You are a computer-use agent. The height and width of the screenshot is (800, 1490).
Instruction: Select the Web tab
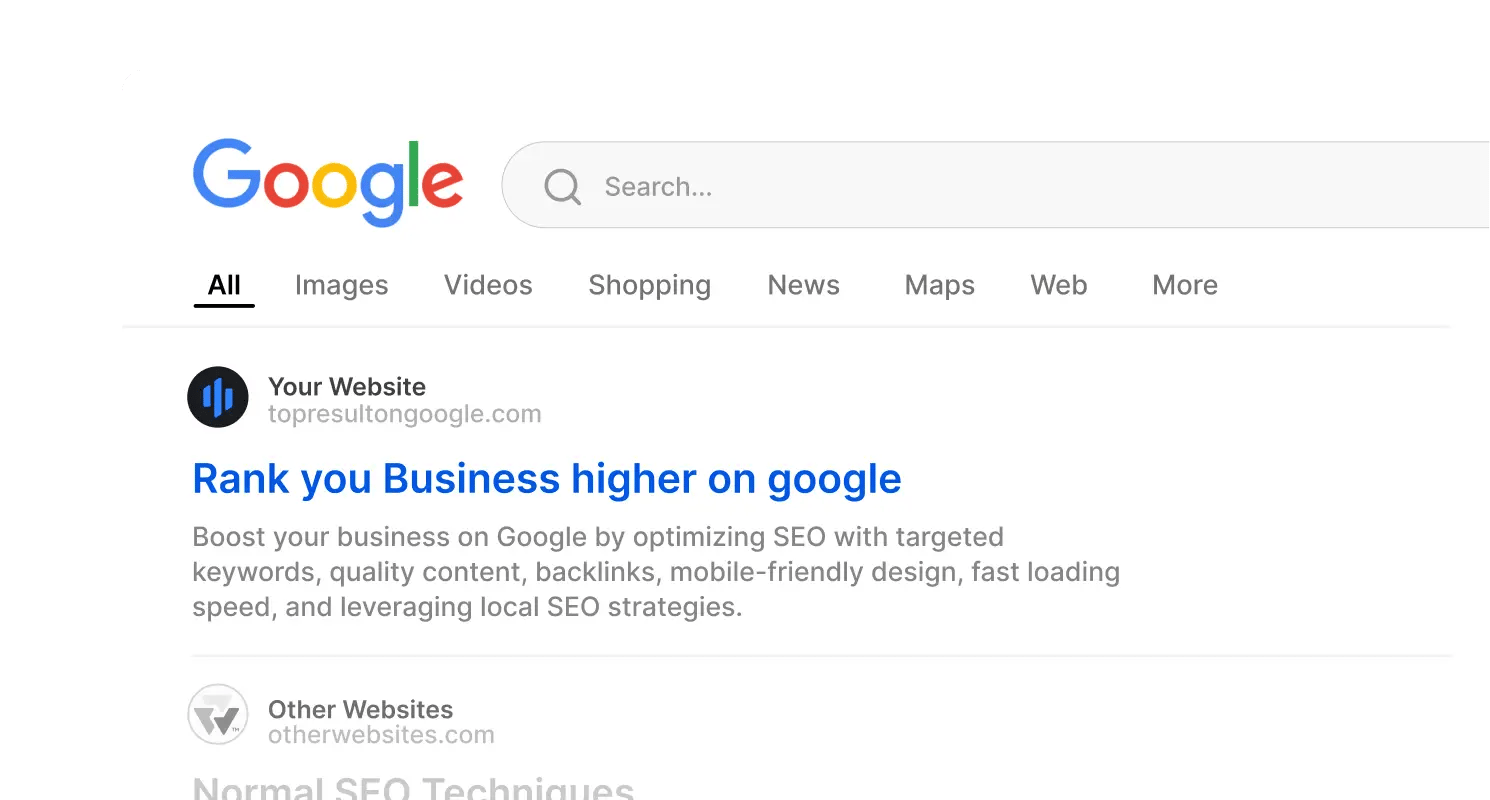click(x=1058, y=285)
